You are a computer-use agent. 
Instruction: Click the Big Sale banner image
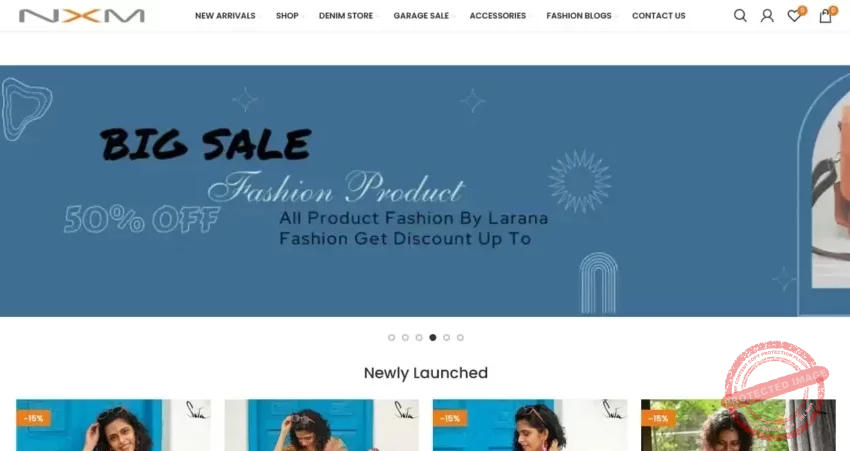coord(425,191)
